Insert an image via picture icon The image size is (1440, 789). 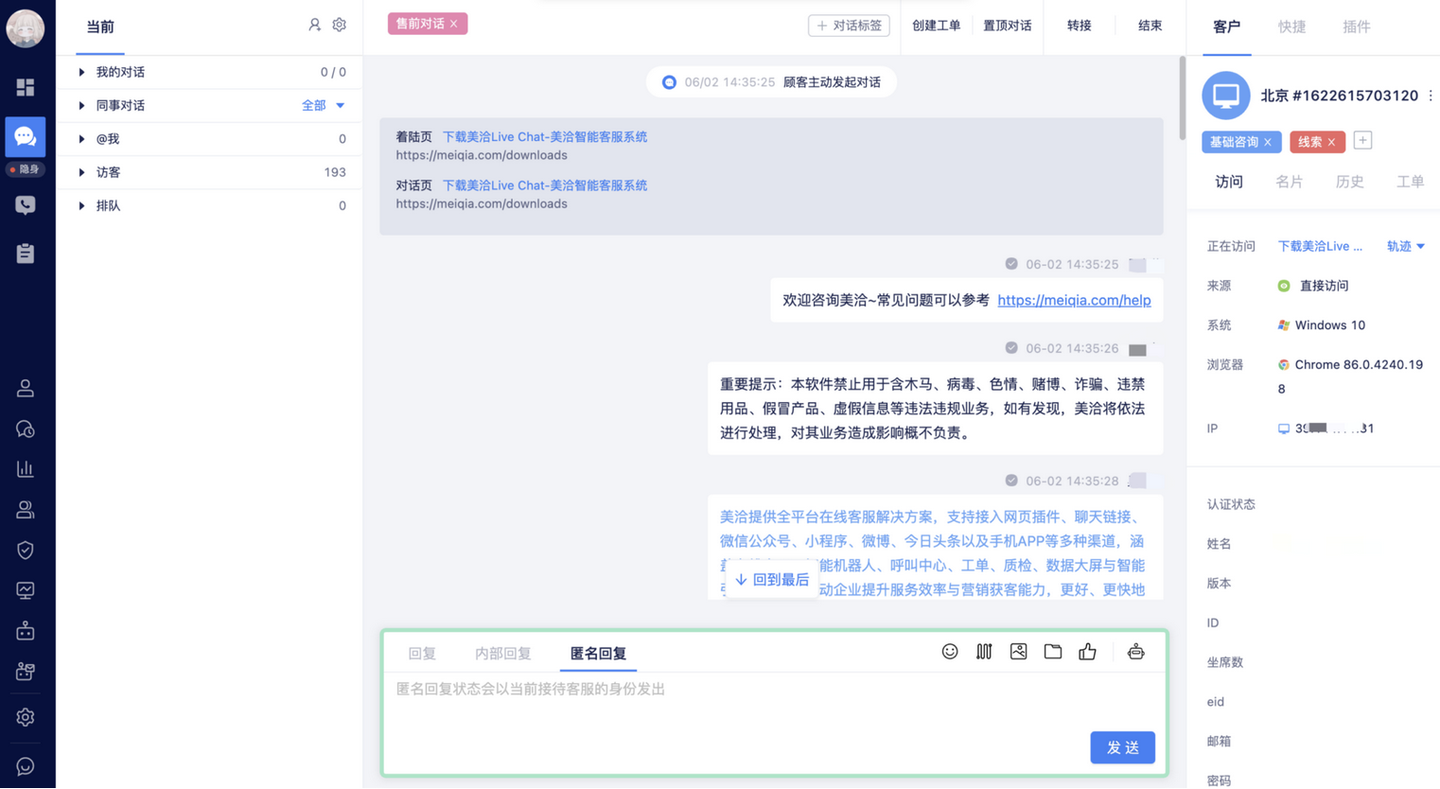1018,652
